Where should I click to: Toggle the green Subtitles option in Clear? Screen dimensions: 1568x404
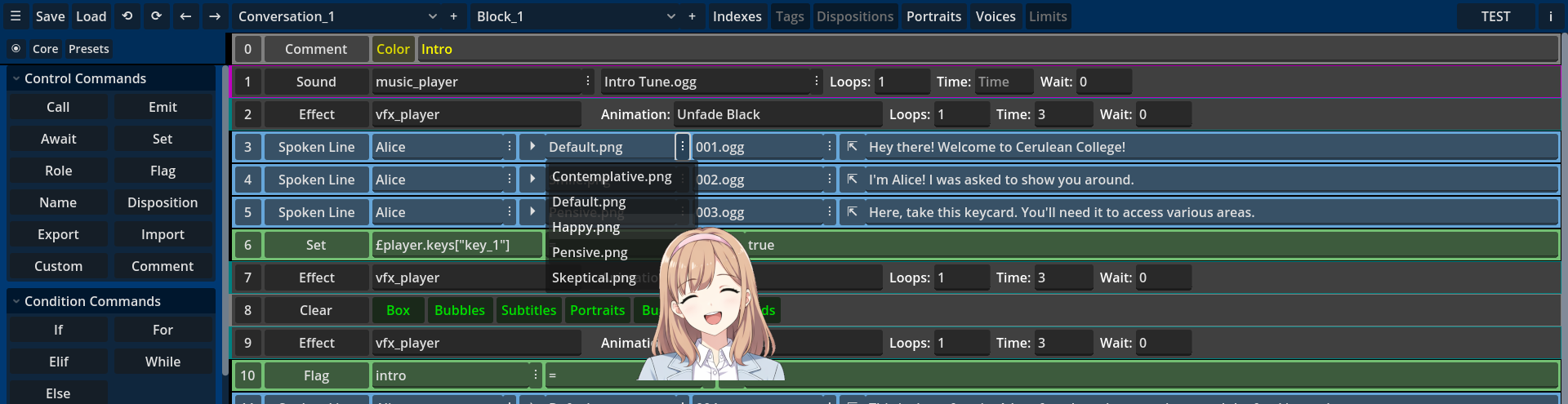tap(528, 310)
